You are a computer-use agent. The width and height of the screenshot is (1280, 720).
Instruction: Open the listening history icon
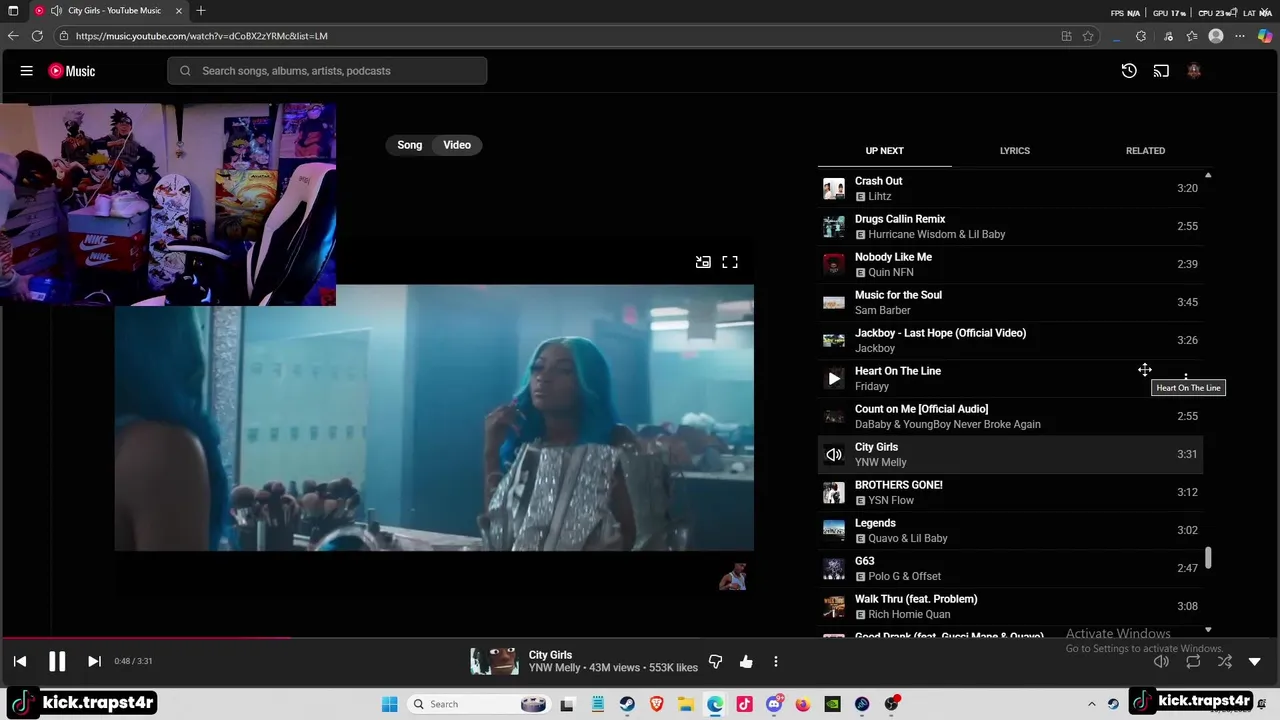coord(1129,71)
